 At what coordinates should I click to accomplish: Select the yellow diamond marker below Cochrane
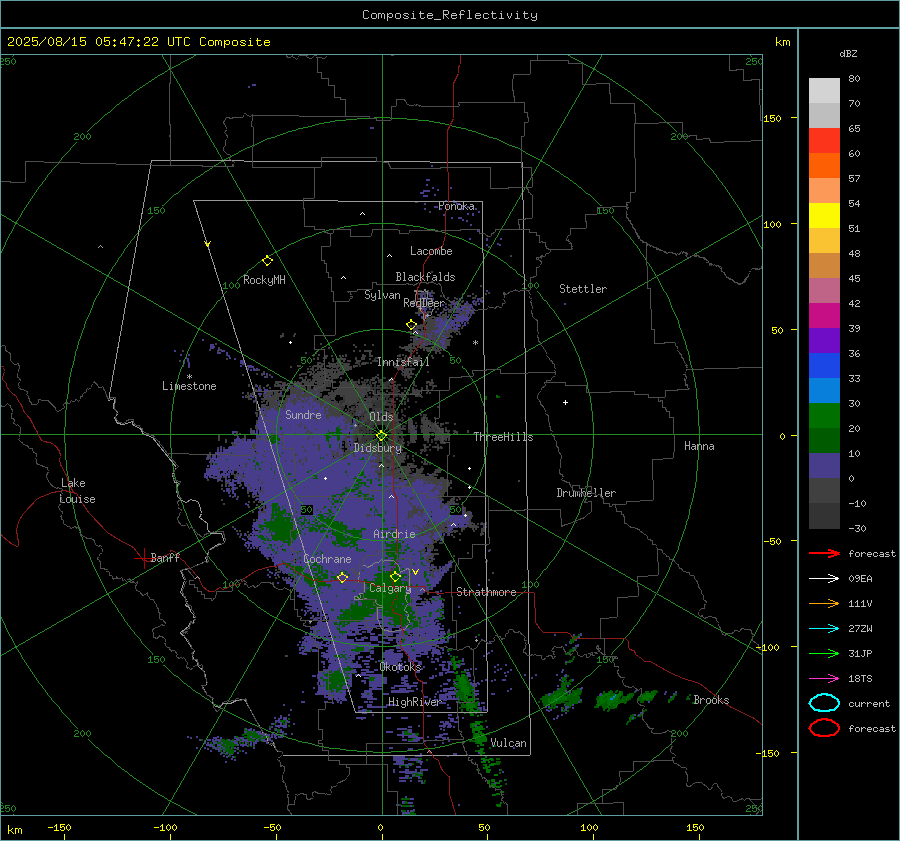click(x=342, y=577)
